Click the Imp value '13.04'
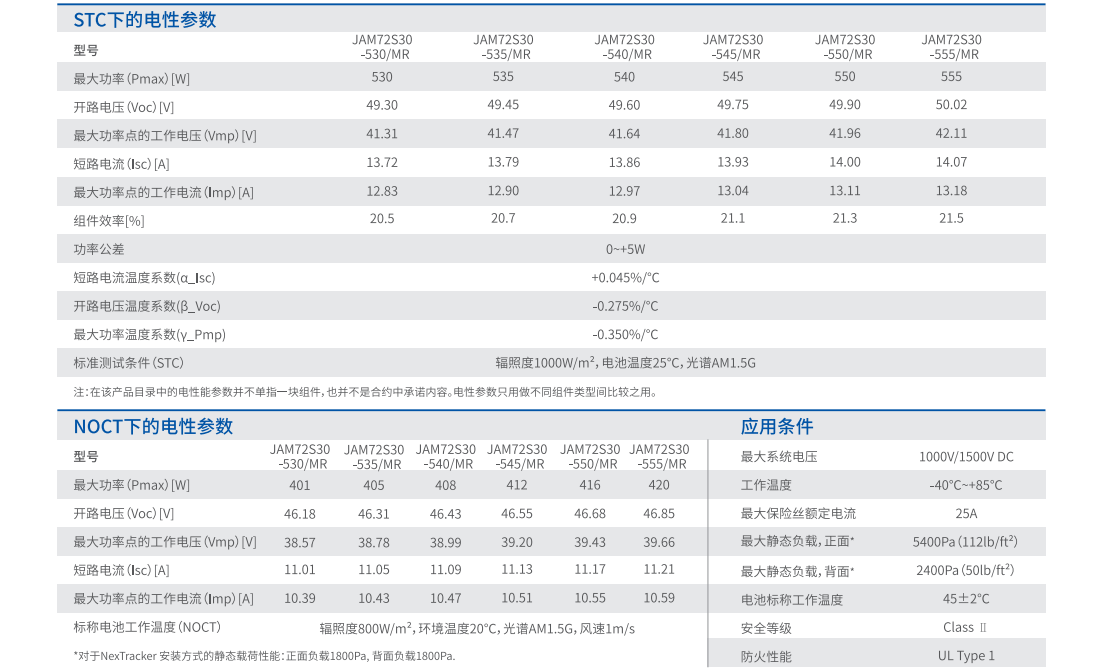This screenshot has width=1104, height=672. click(x=733, y=191)
